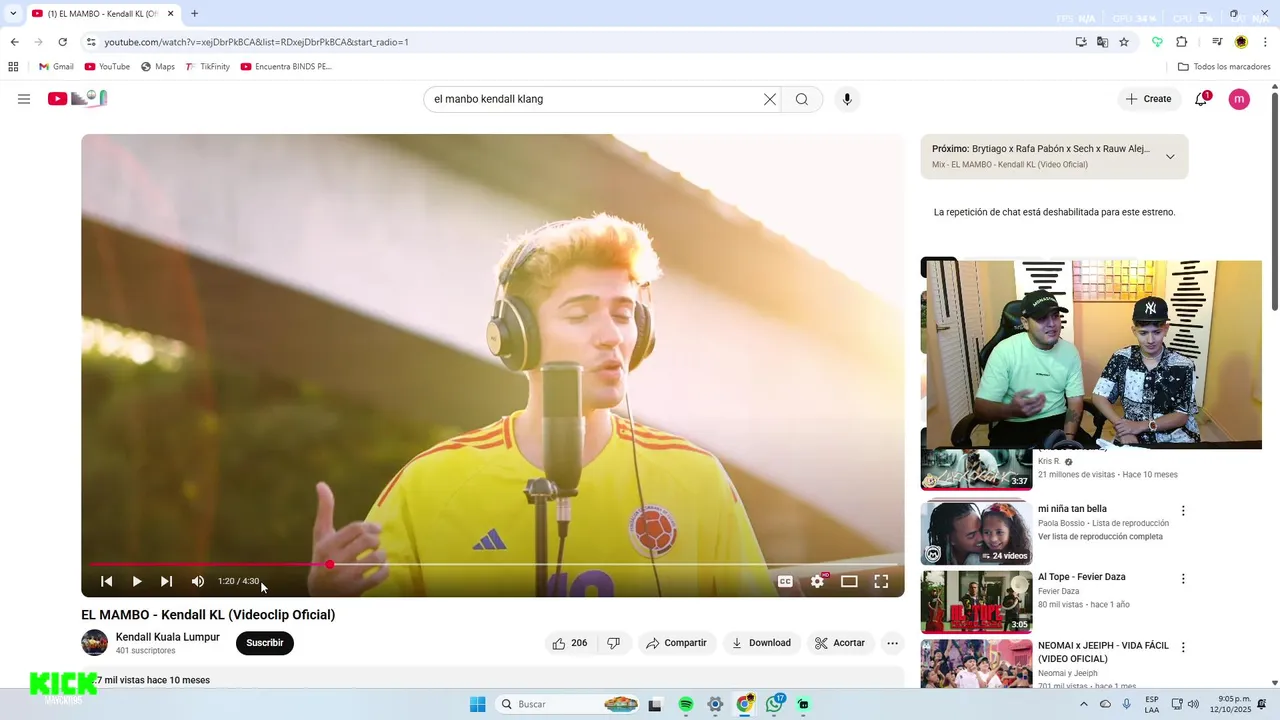Subscribe with the Suscribir button
Image resolution: width=1280 pixels, height=720 pixels.
pyautogui.click(x=265, y=643)
